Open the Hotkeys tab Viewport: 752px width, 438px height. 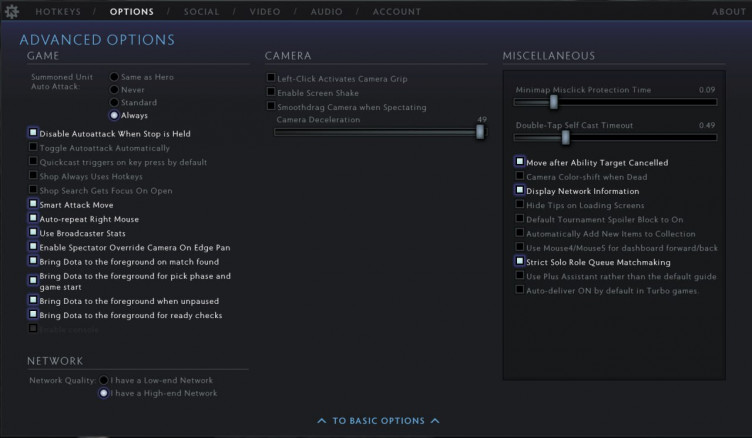click(x=59, y=11)
